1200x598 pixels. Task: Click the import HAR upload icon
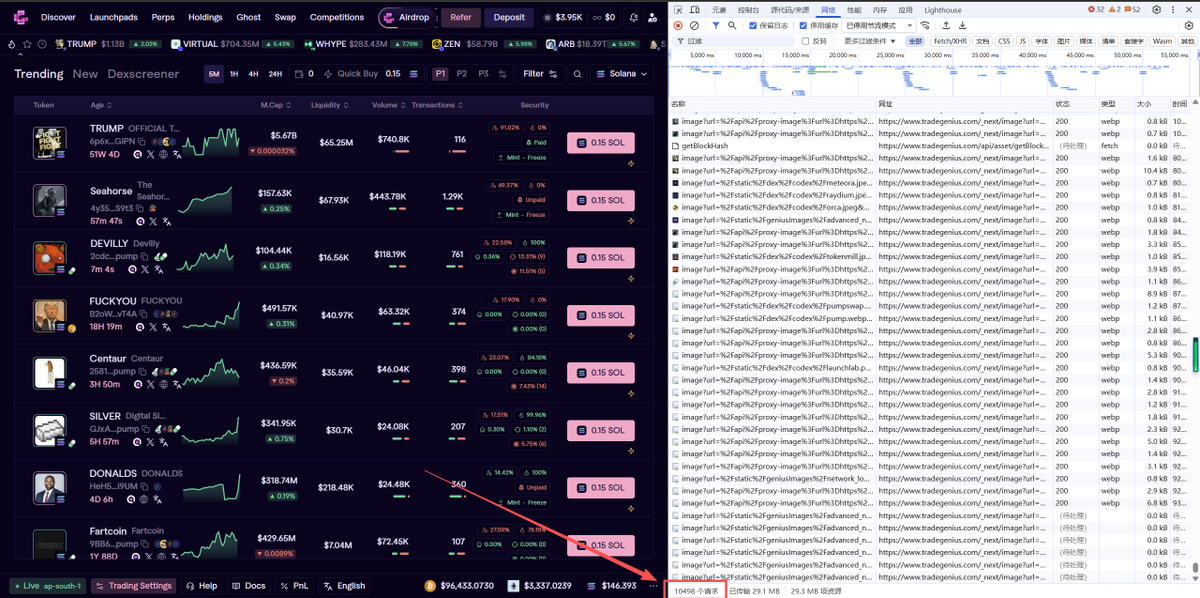pos(946,25)
